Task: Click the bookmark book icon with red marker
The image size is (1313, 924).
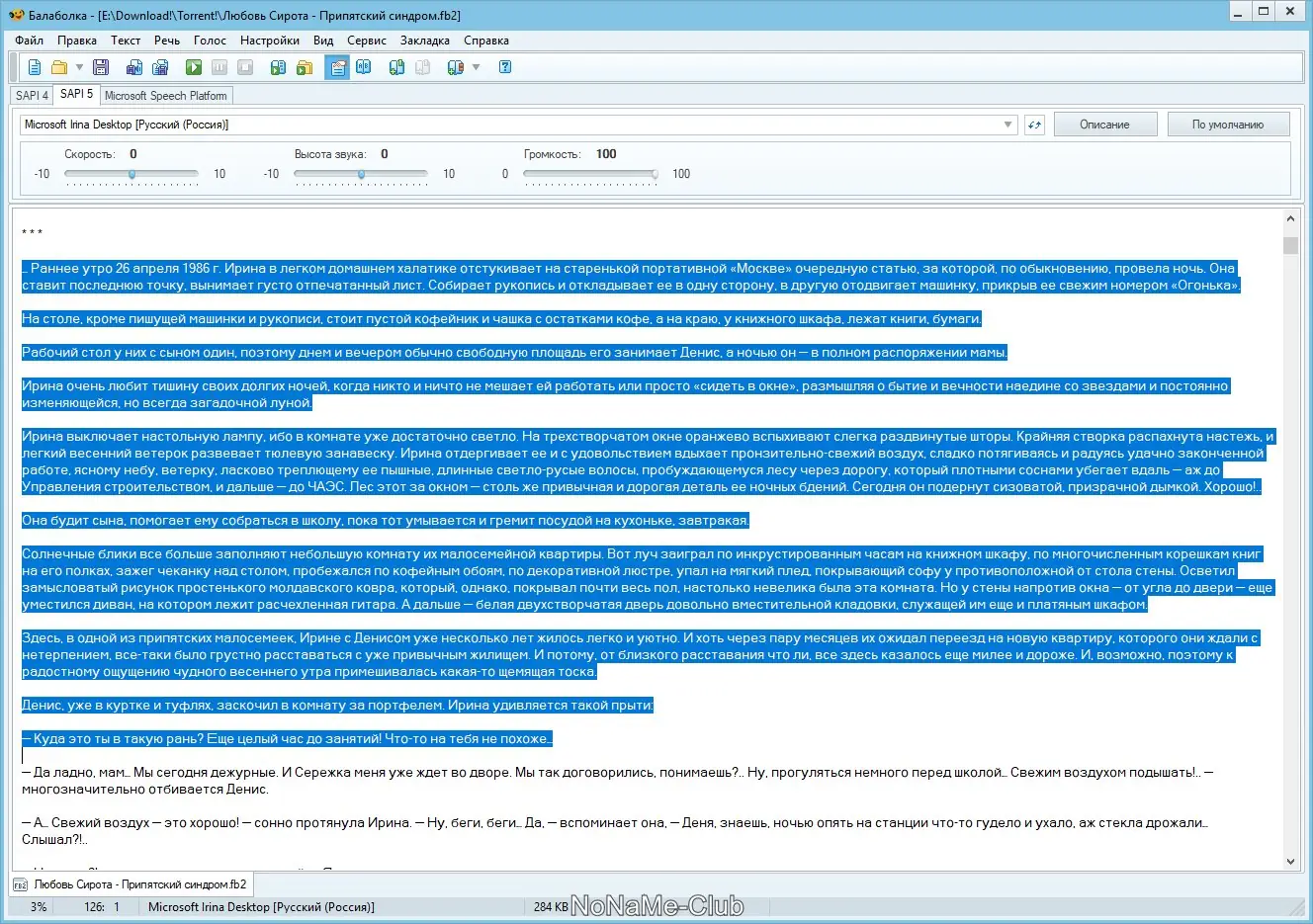Action: pos(455,67)
